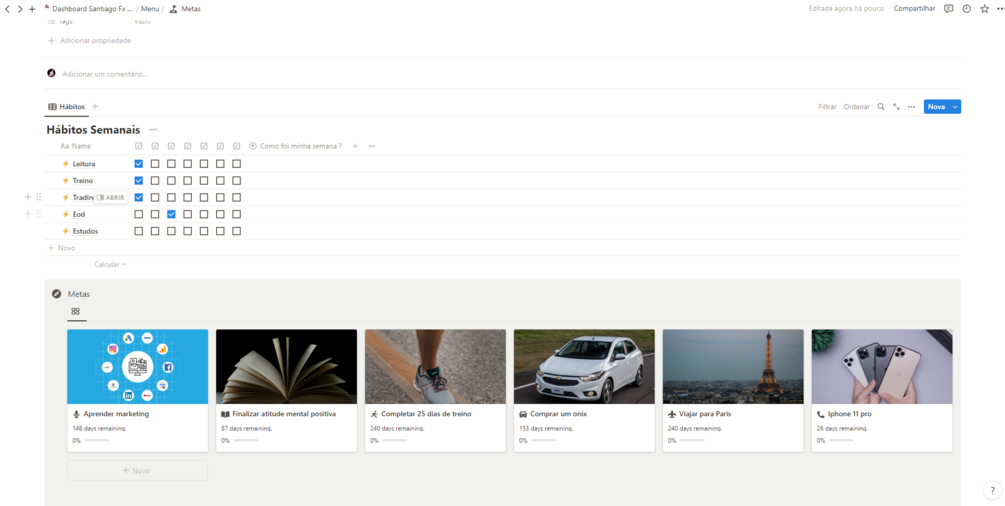This screenshot has width=1005, height=506.
Task: Click the blue Nova button
Action: [x=936, y=106]
